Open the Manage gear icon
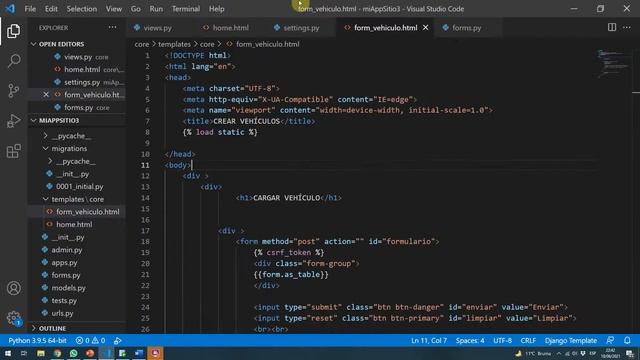Screen dimensions: 640x360 (13, 318)
